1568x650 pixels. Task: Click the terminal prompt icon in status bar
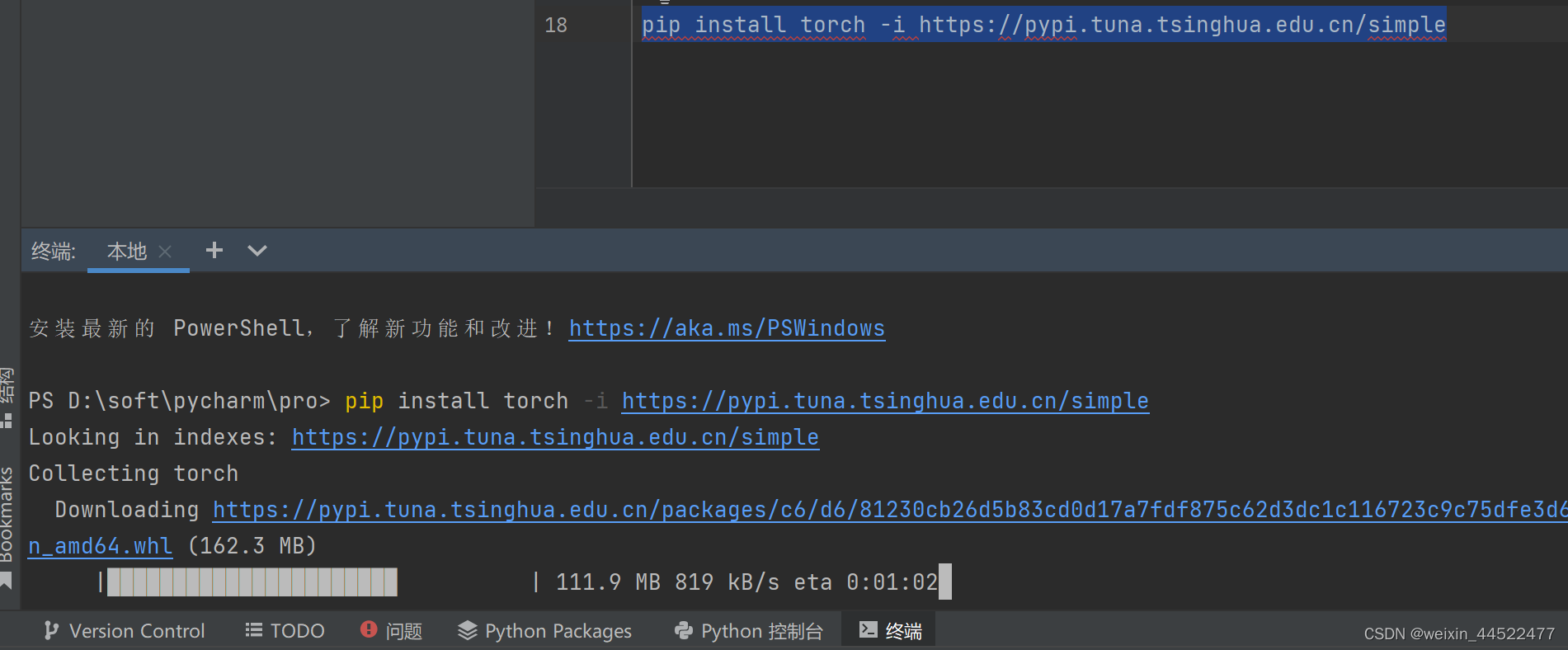coord(869,629)
